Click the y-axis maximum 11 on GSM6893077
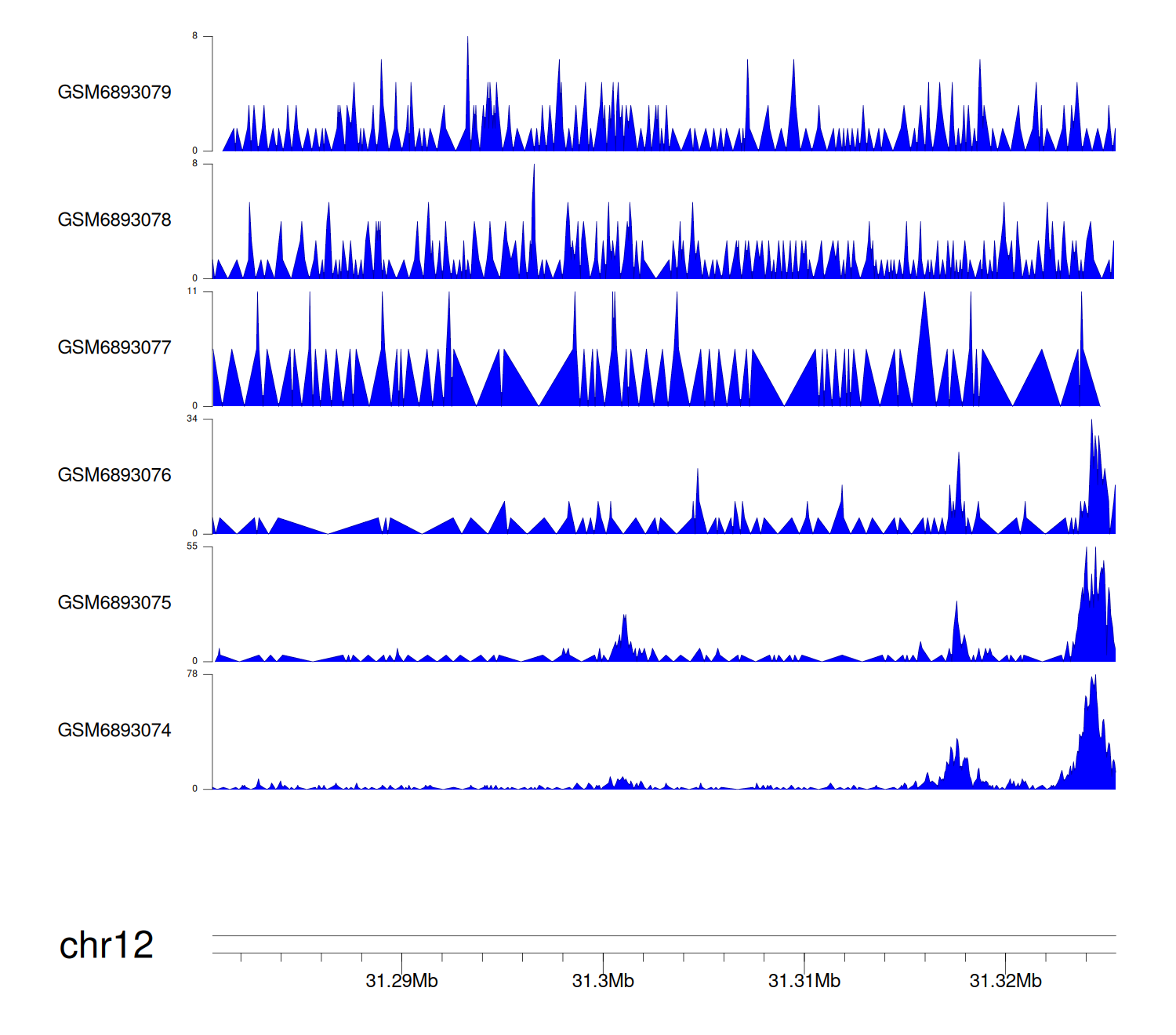The image size is (1176, 1035). tap(192, 292)
